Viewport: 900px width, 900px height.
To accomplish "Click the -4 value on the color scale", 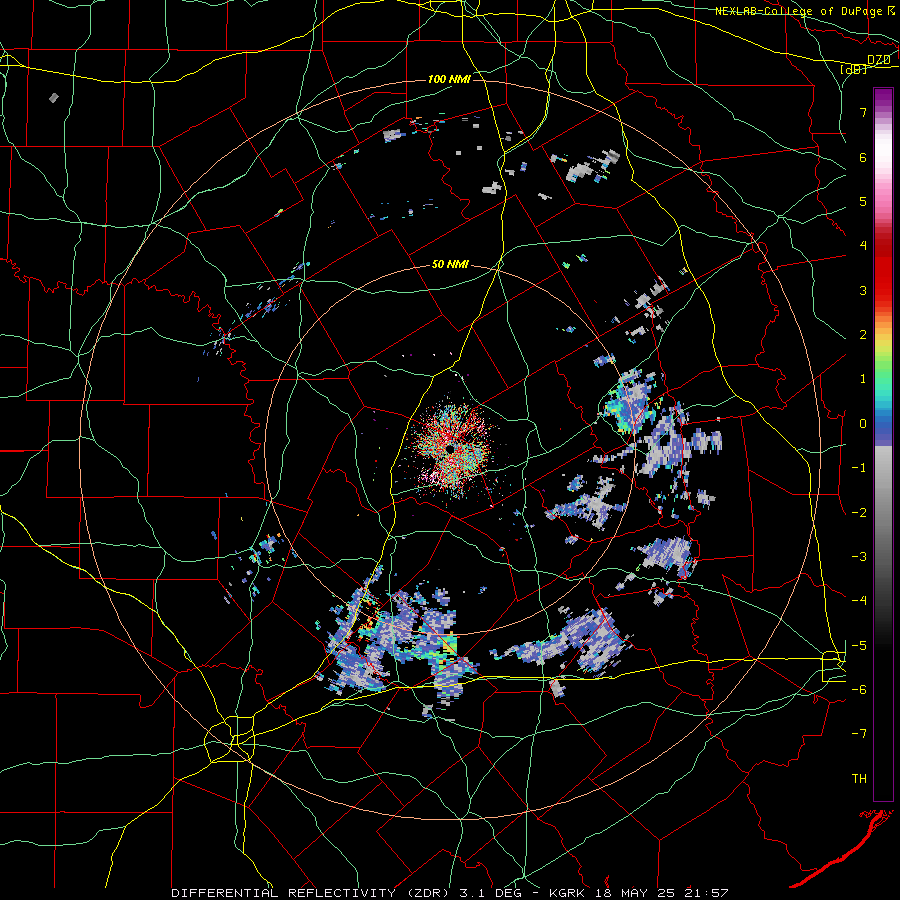I will 859,601.
